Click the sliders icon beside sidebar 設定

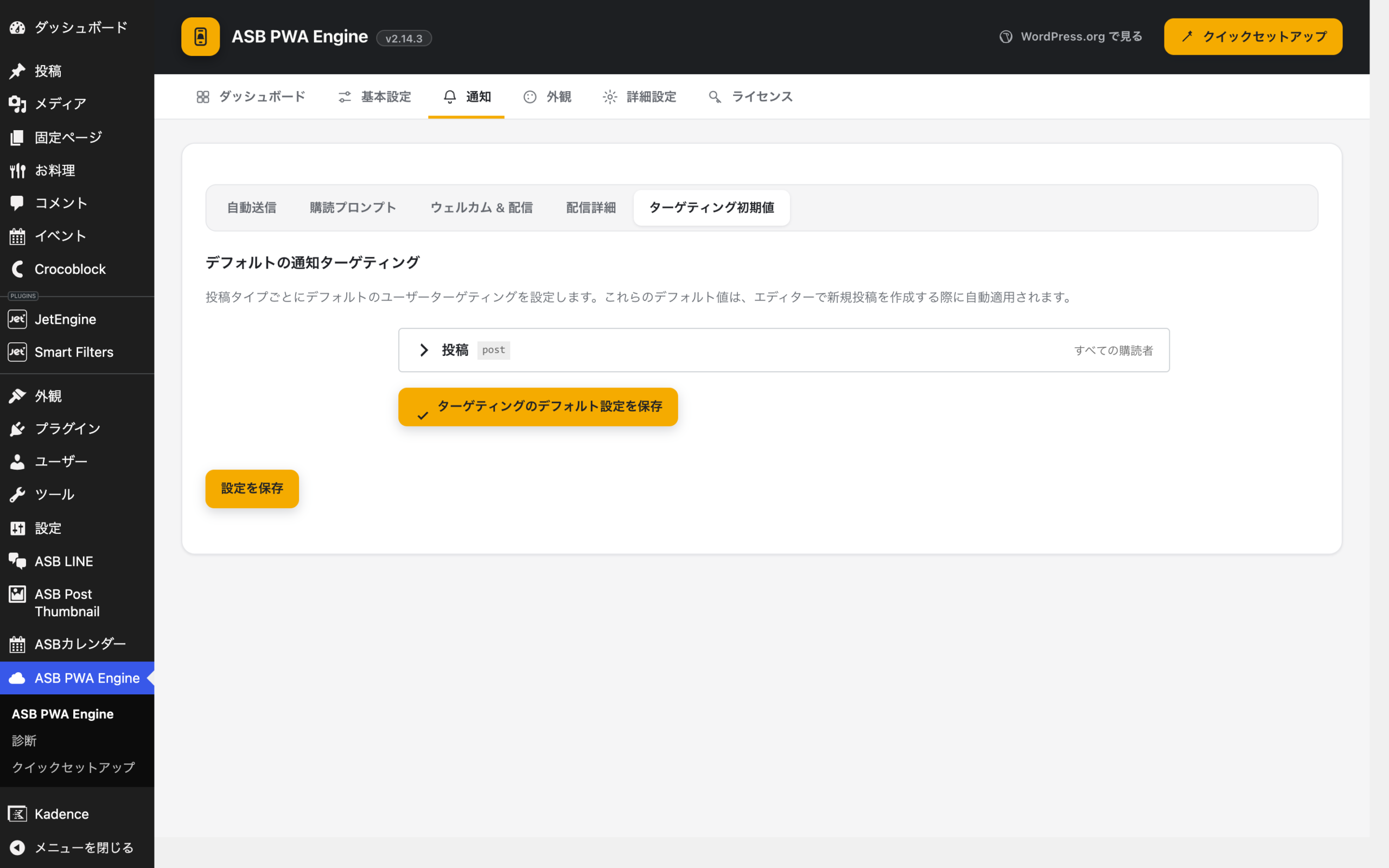coord(17,528)
